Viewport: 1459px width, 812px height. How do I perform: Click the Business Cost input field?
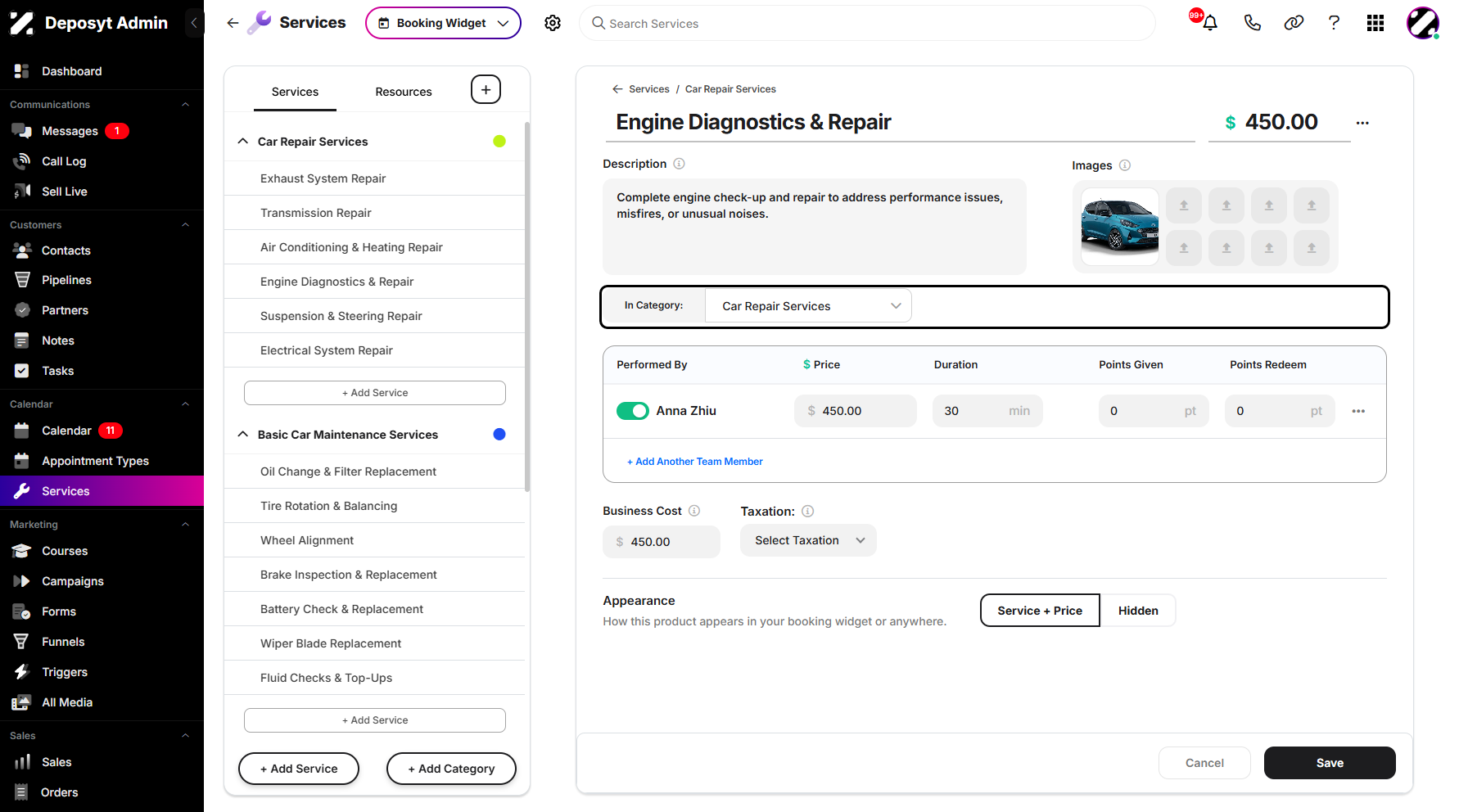(x=662, y=542)
